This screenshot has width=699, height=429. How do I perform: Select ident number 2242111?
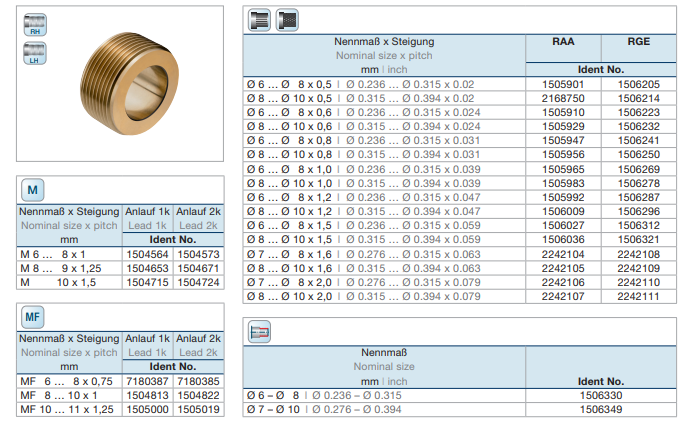coord(638,297)
